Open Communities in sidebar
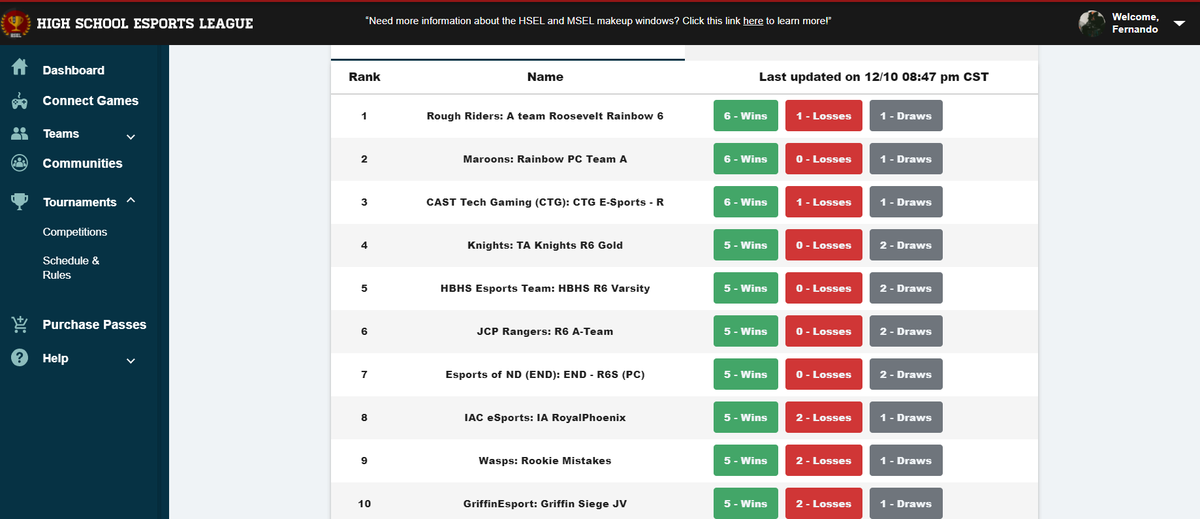 pyautogui.click(x=82, y=163)
